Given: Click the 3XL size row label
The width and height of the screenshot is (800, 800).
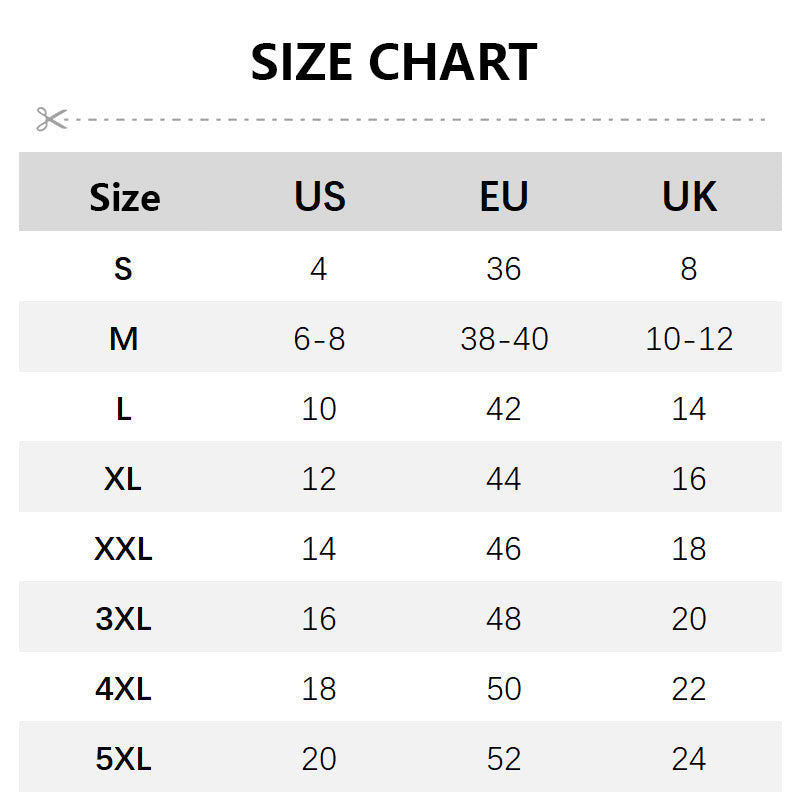Looking at the screenshot, I should pyautogui.click(x=123, y=619).
